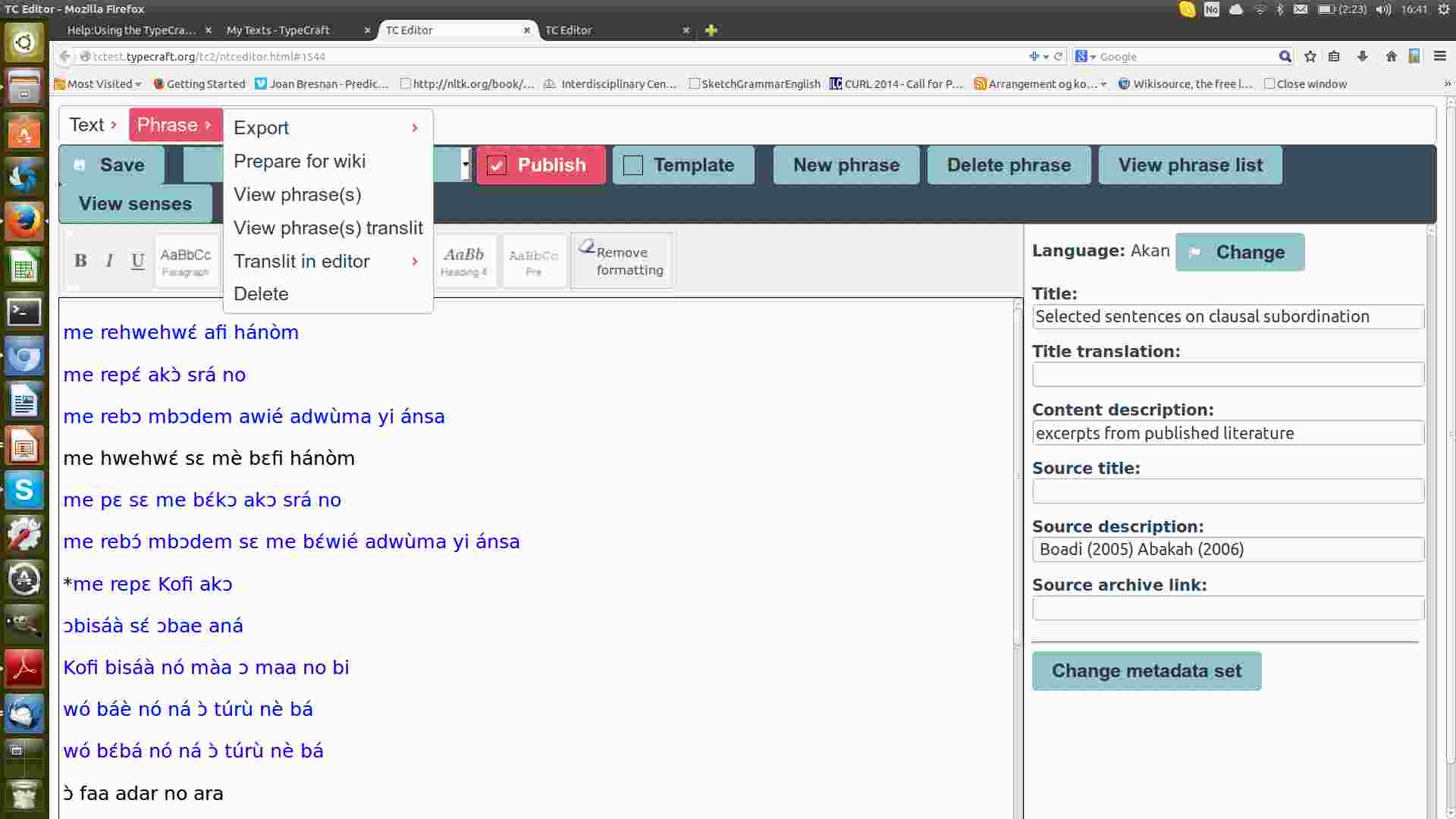Click View phrase list button
Viewport: 1456px width, 819px height.
[1191, 165]
